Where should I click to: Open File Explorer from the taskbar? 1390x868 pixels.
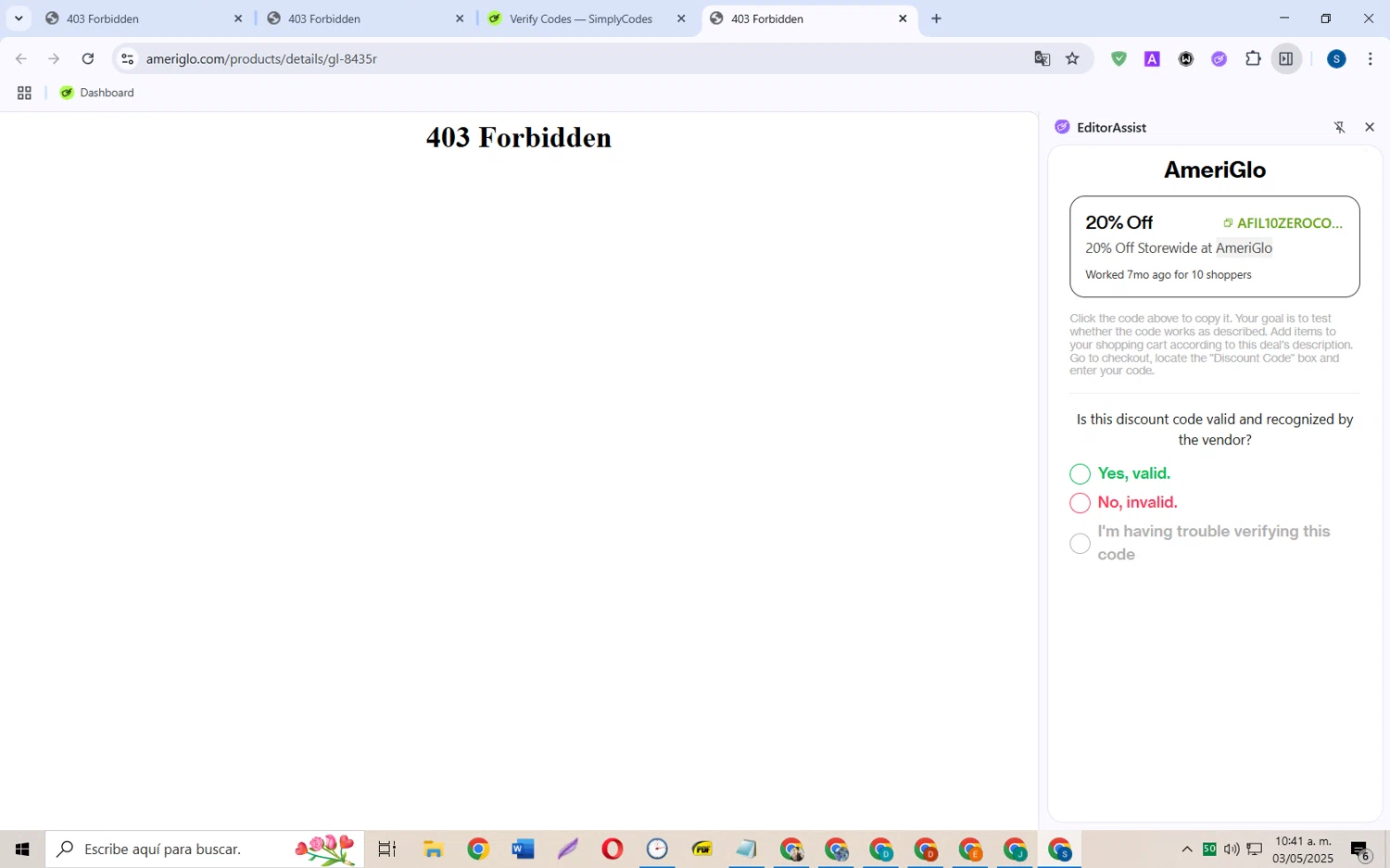pyautogui.click(x=433, y=849)
